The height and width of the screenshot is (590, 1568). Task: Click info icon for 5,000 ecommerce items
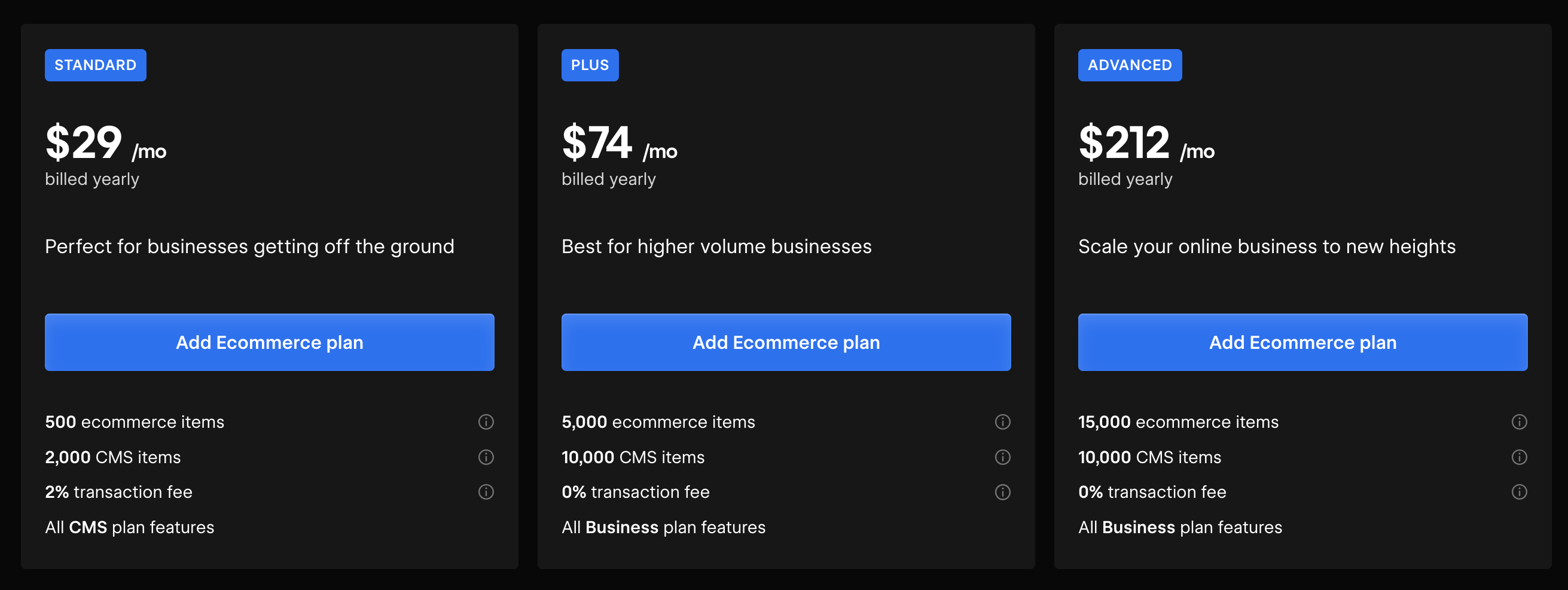(1002, 422)
